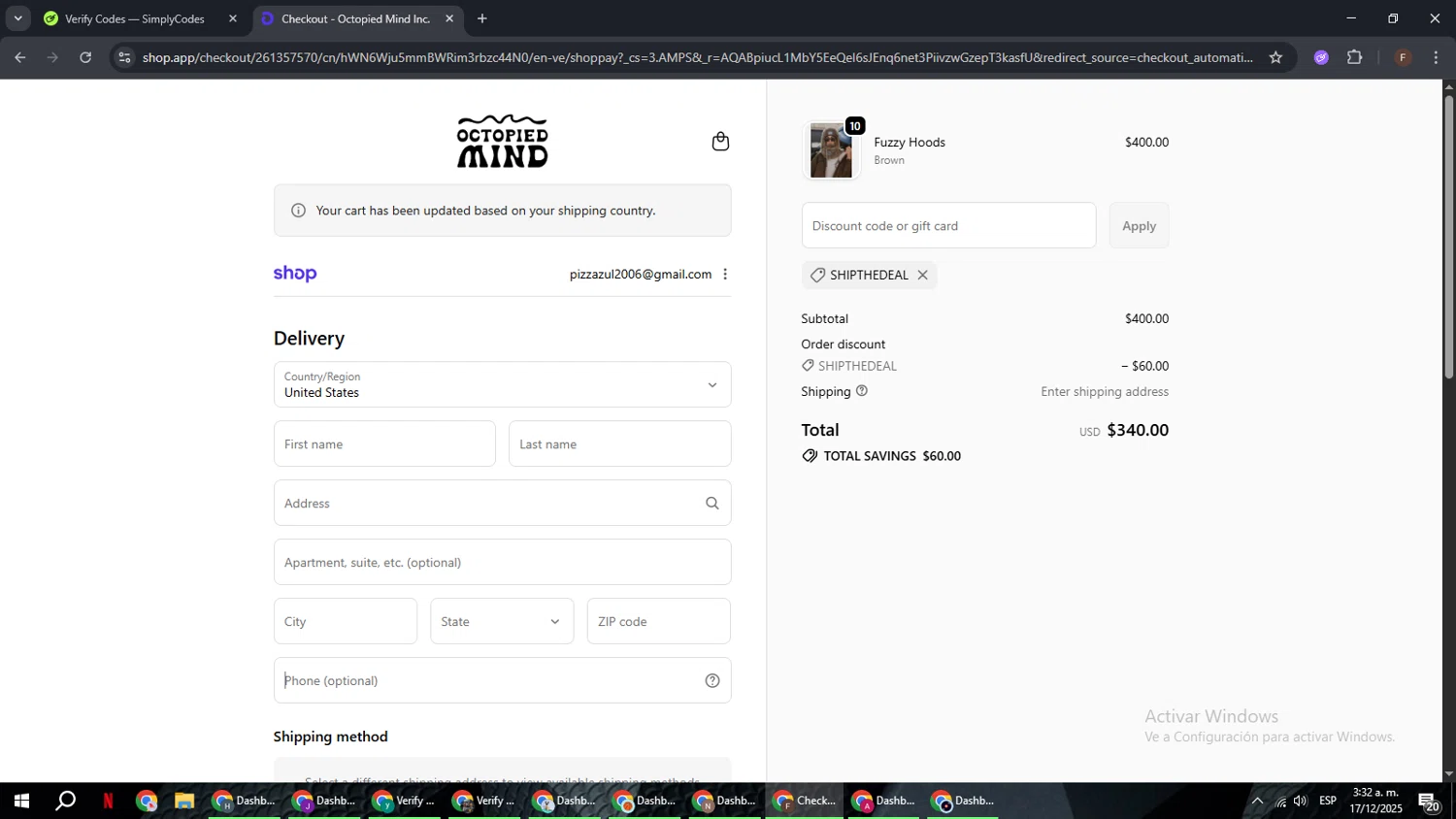Focus the First name field

tap(384, 443)
